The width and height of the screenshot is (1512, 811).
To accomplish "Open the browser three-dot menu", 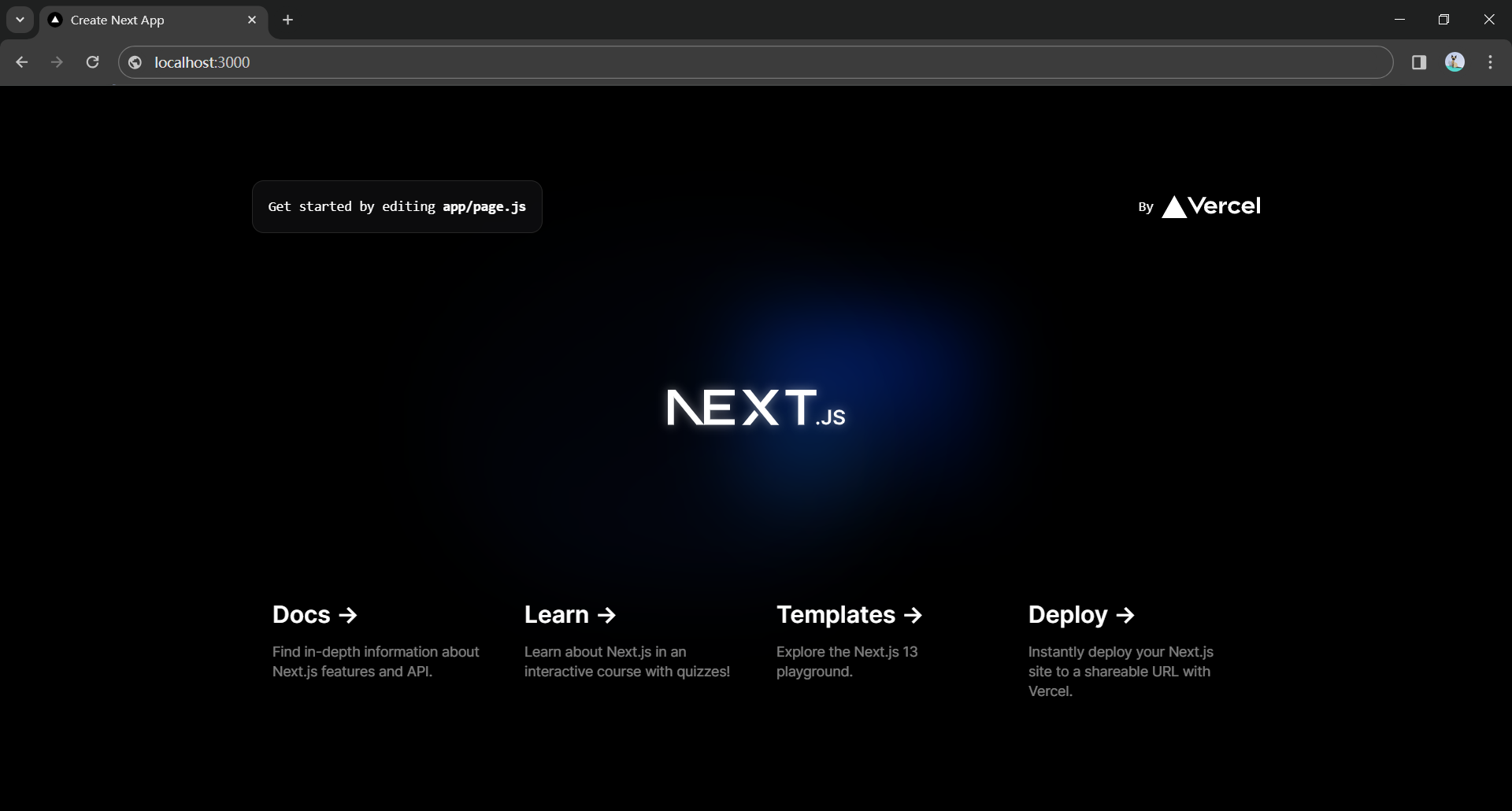I will [x=1490, y=62].
